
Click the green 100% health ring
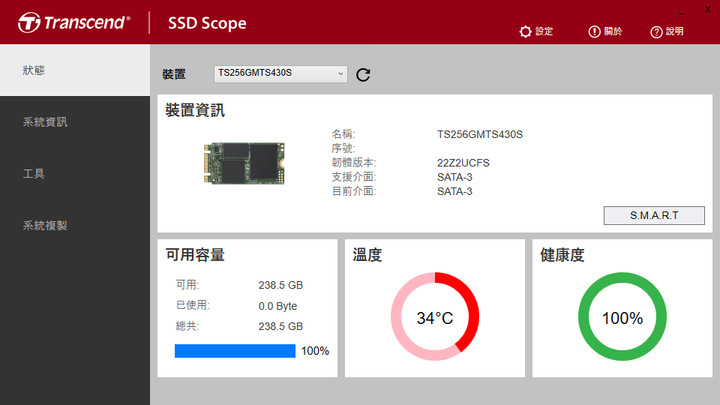coord(622,316)
